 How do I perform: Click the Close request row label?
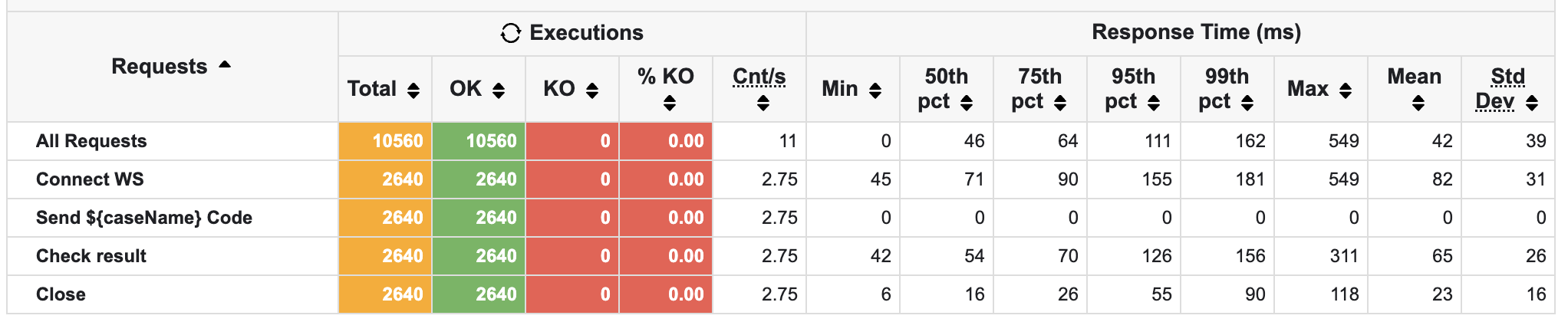pos(61,294)
